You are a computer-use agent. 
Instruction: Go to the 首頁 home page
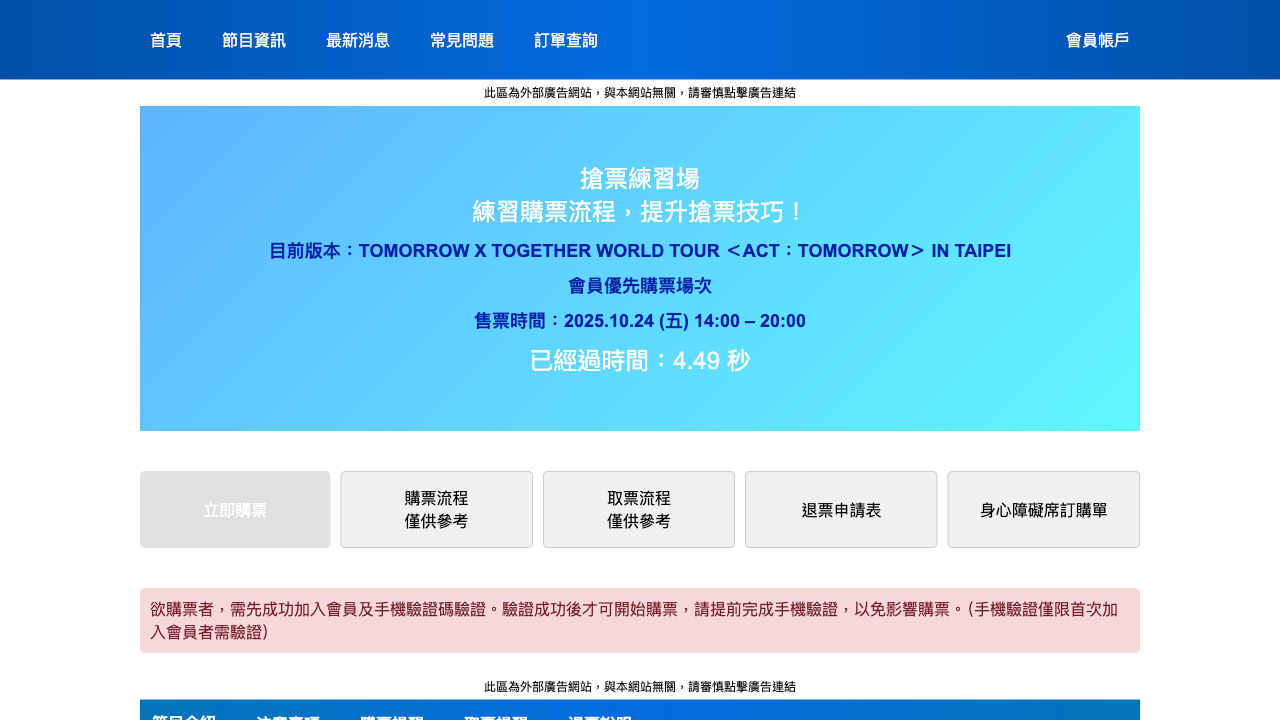(166, 40)
